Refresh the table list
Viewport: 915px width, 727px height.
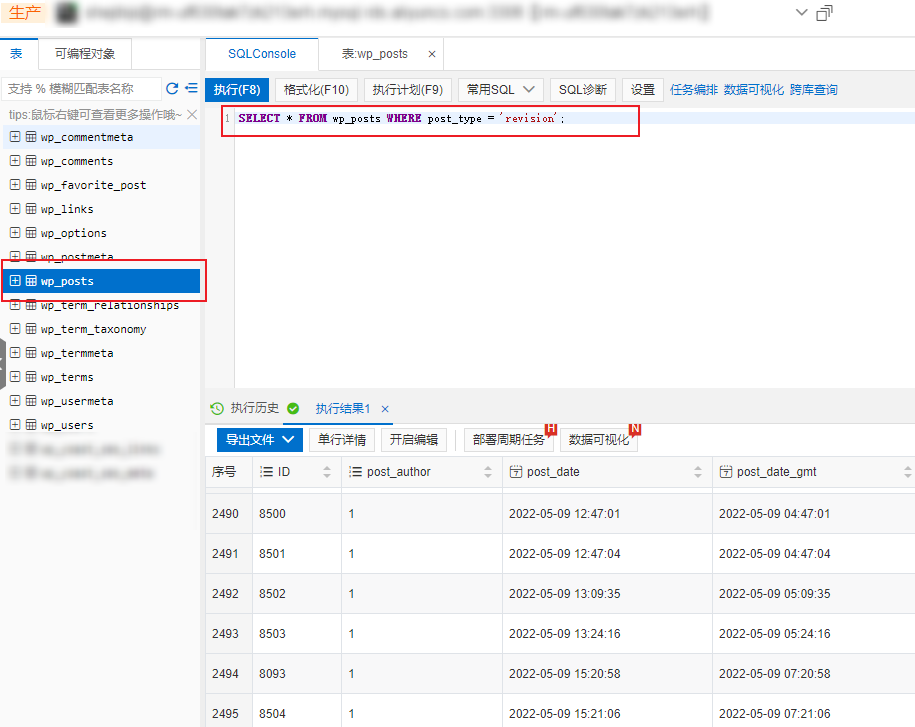172,88
